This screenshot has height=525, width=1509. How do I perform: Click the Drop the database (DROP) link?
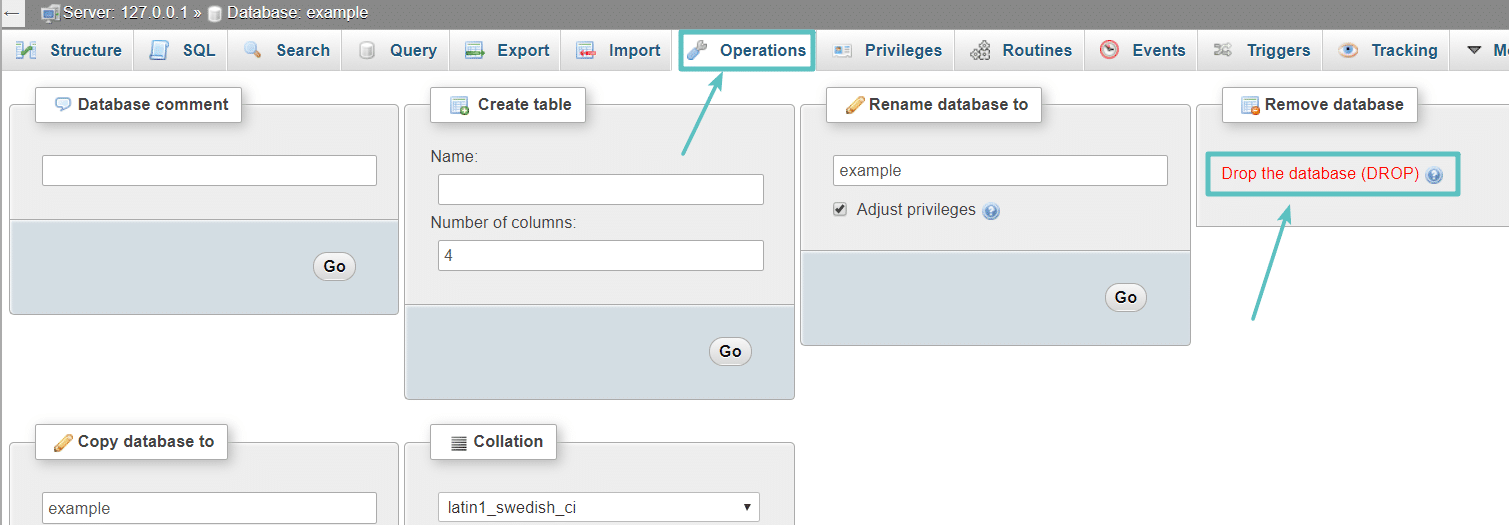[1320, 174]
